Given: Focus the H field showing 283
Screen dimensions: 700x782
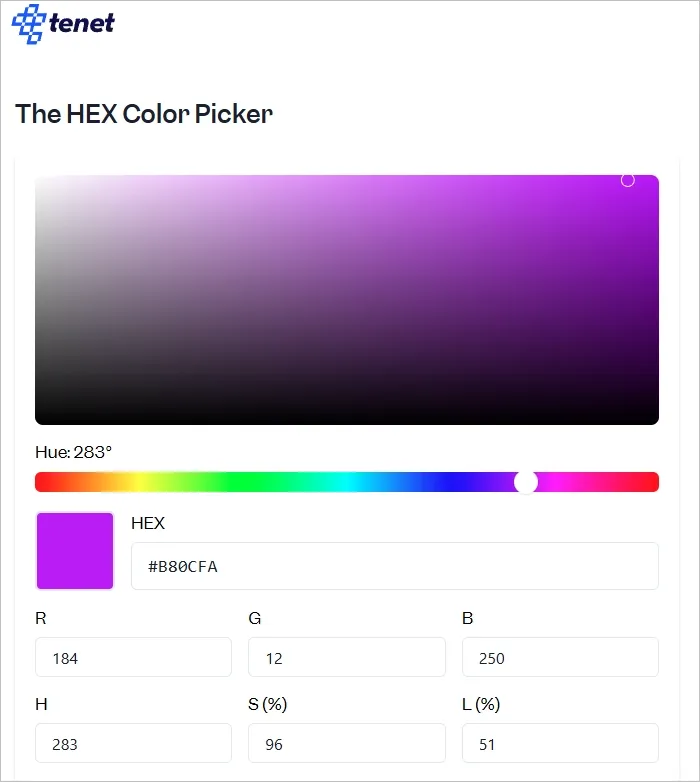Looking at the screenshot, I should tap(133, 744).
